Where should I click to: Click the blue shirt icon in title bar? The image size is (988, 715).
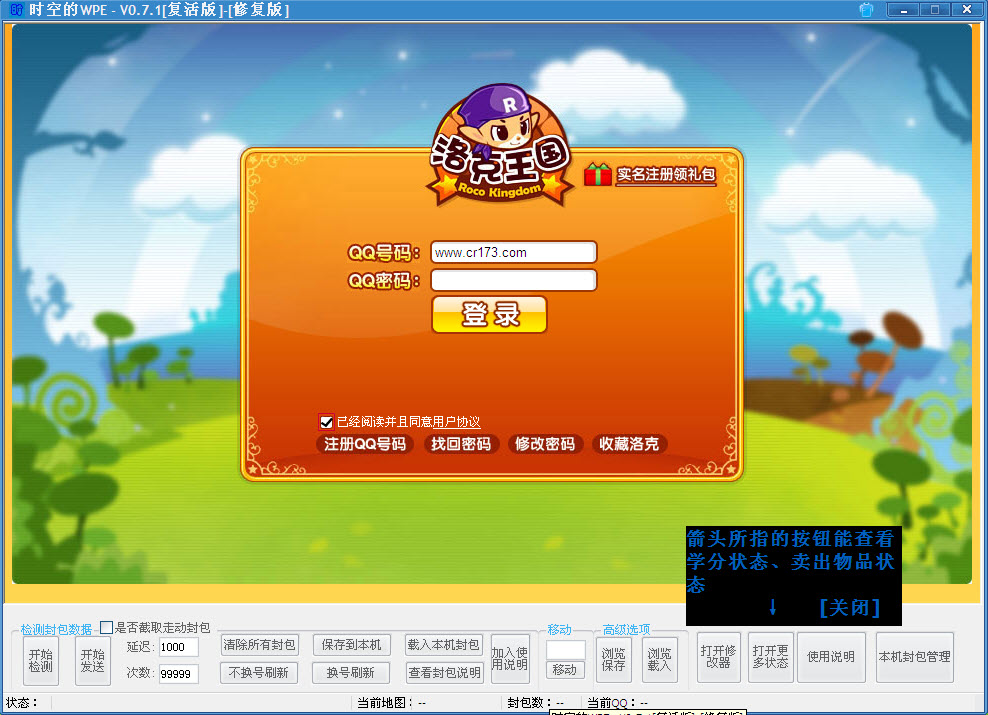click(866, 10)
